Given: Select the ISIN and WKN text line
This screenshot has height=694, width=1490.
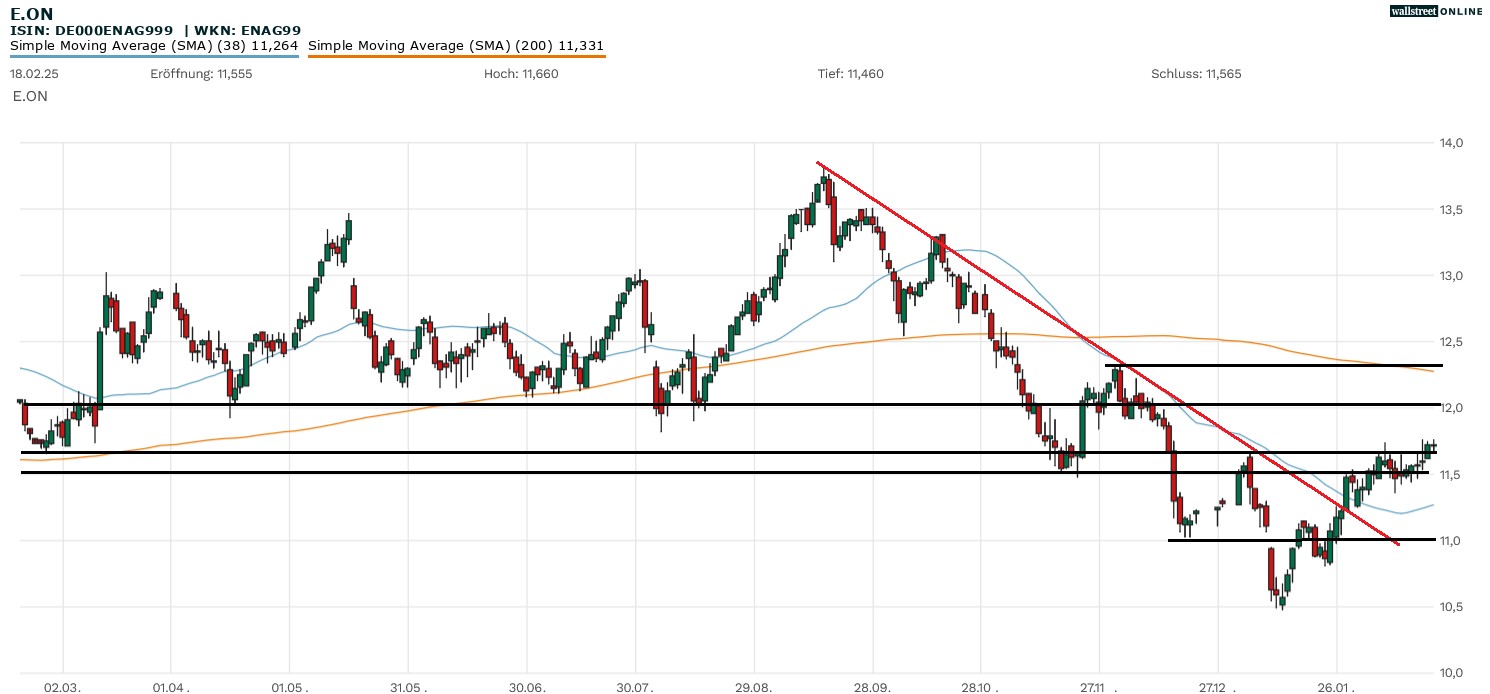Looking at the screenshot, I should (x=155, y=31).
